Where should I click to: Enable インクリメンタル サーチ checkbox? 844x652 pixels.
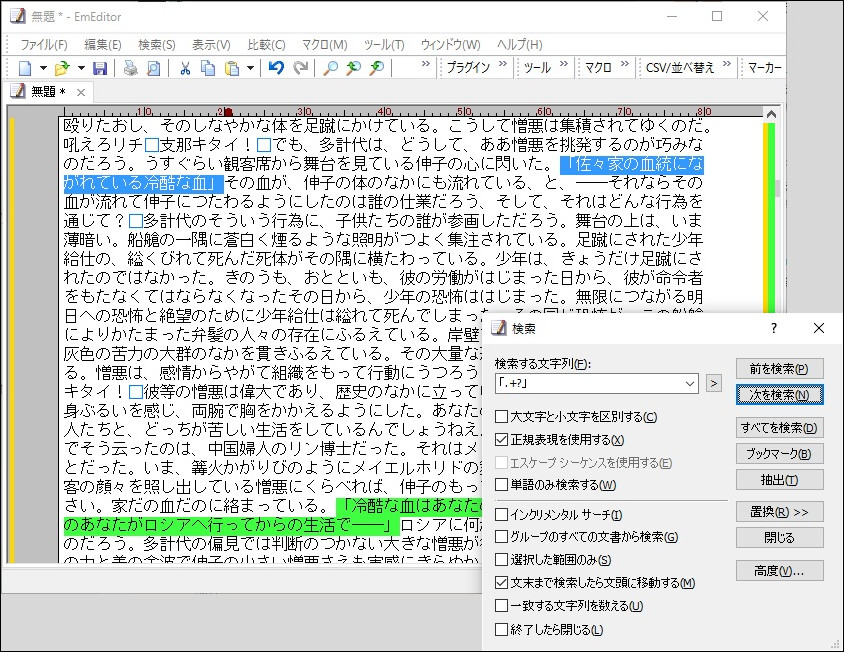coord(501,515)
